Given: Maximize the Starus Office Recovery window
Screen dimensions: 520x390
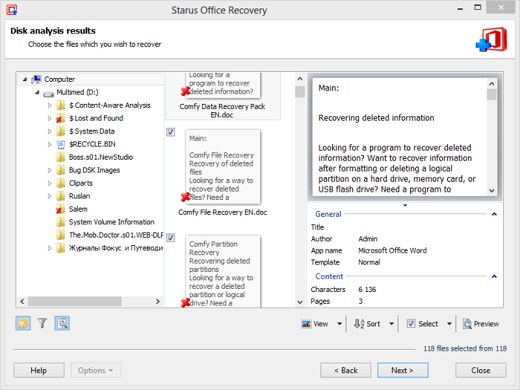Looking at the screenshot, I should 478,7.
